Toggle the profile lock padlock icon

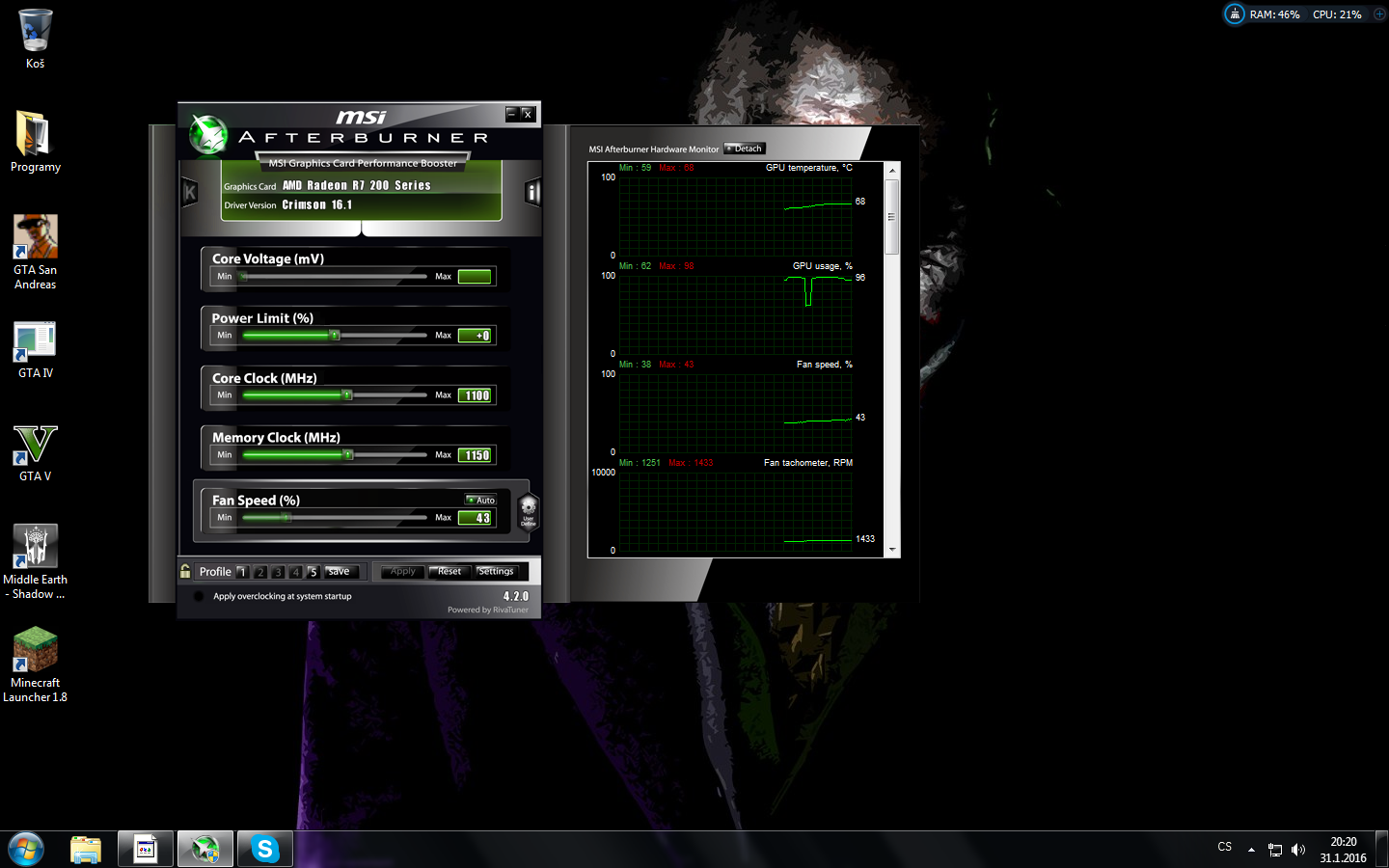pyautogui.click(x=185, y=571)
